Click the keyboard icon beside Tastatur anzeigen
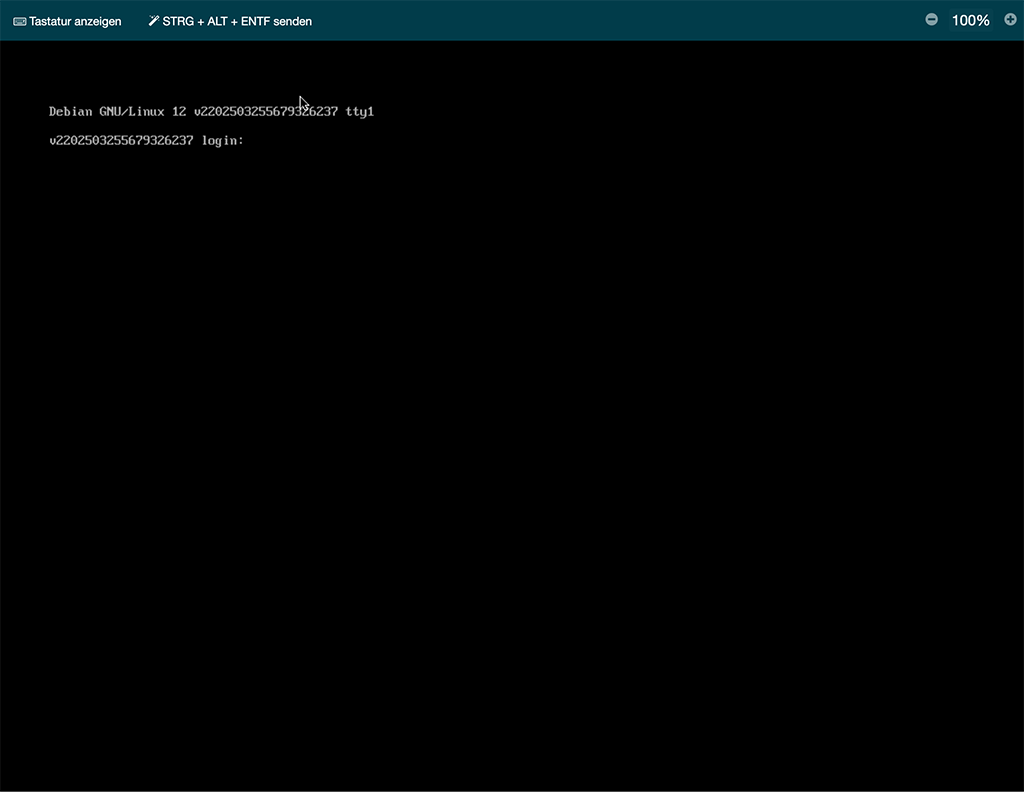Screen dimensions: 1024x792 pyautogui.click(x=20, y=22)
